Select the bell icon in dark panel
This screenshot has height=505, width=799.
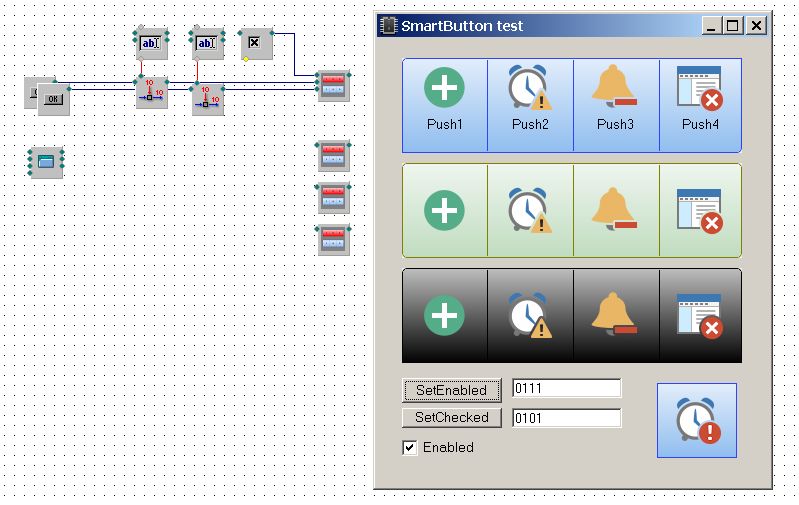pyautogui.click(x=615, y=315)
